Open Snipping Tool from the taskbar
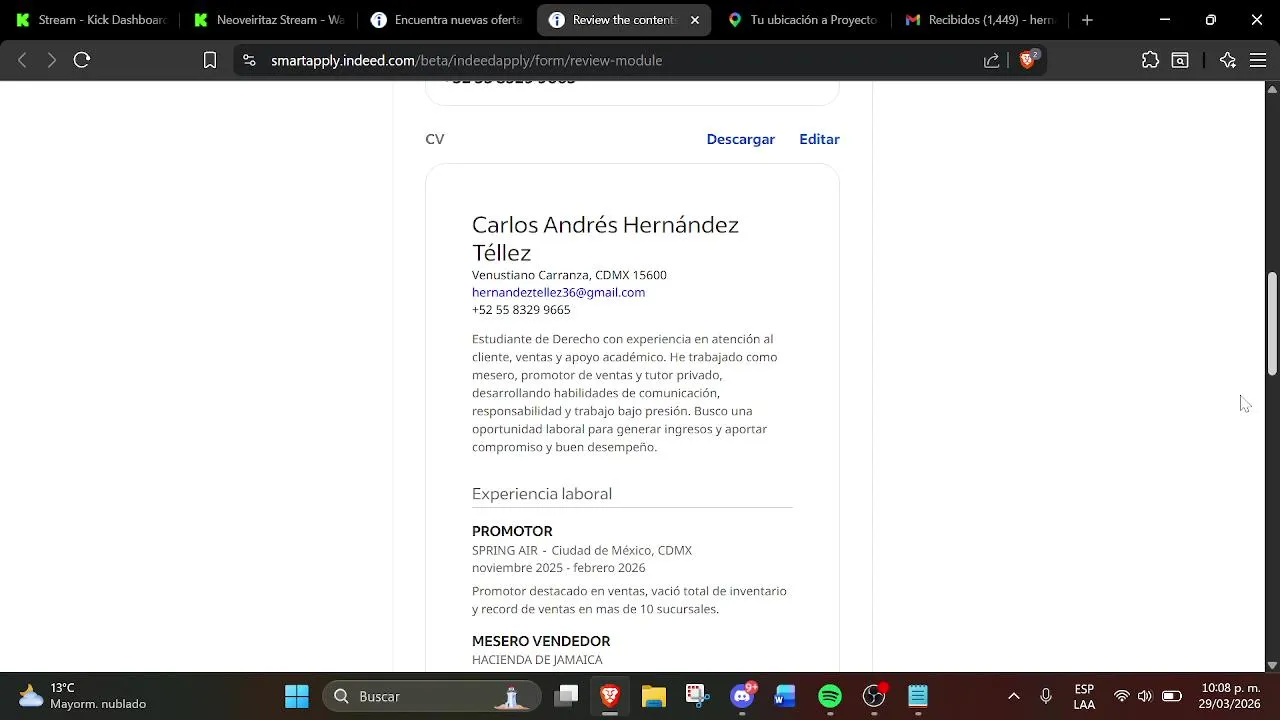1280x720 pixels. pos(697,696)
